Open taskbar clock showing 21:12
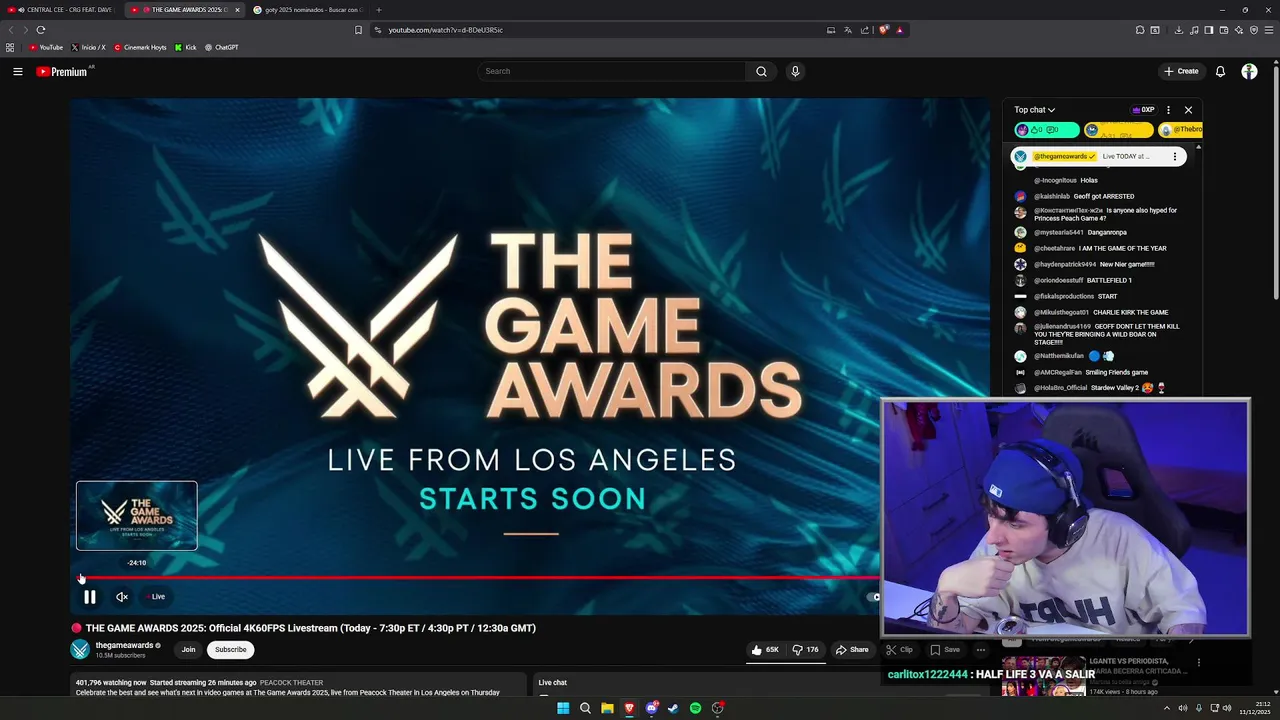Screen dimensions: 1280x720 [1253, 708]
